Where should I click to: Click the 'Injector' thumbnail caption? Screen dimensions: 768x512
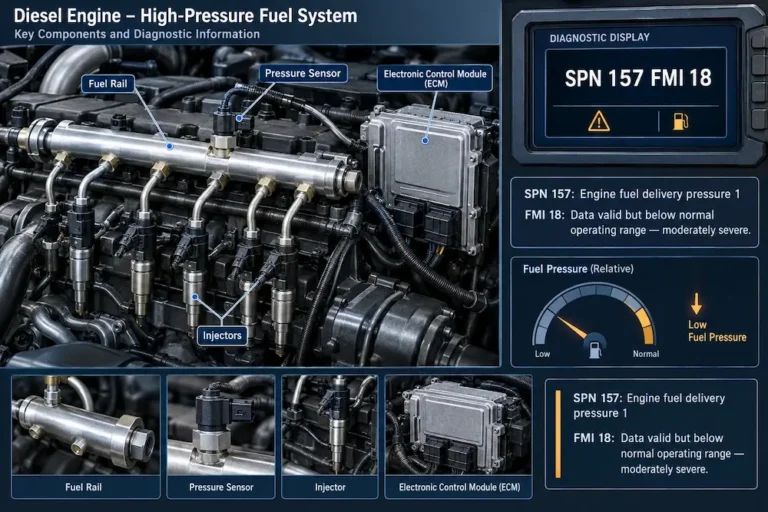330,487
